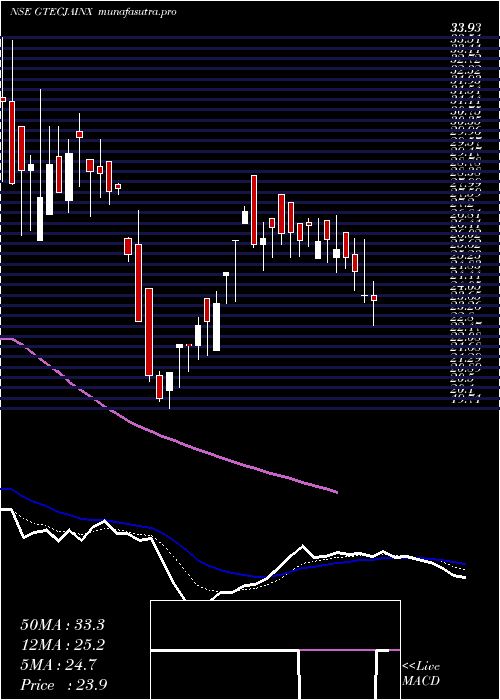Click the munafasutra.pro site label
The height and width of the screenshot is (700, 500).
pos(136,12)
